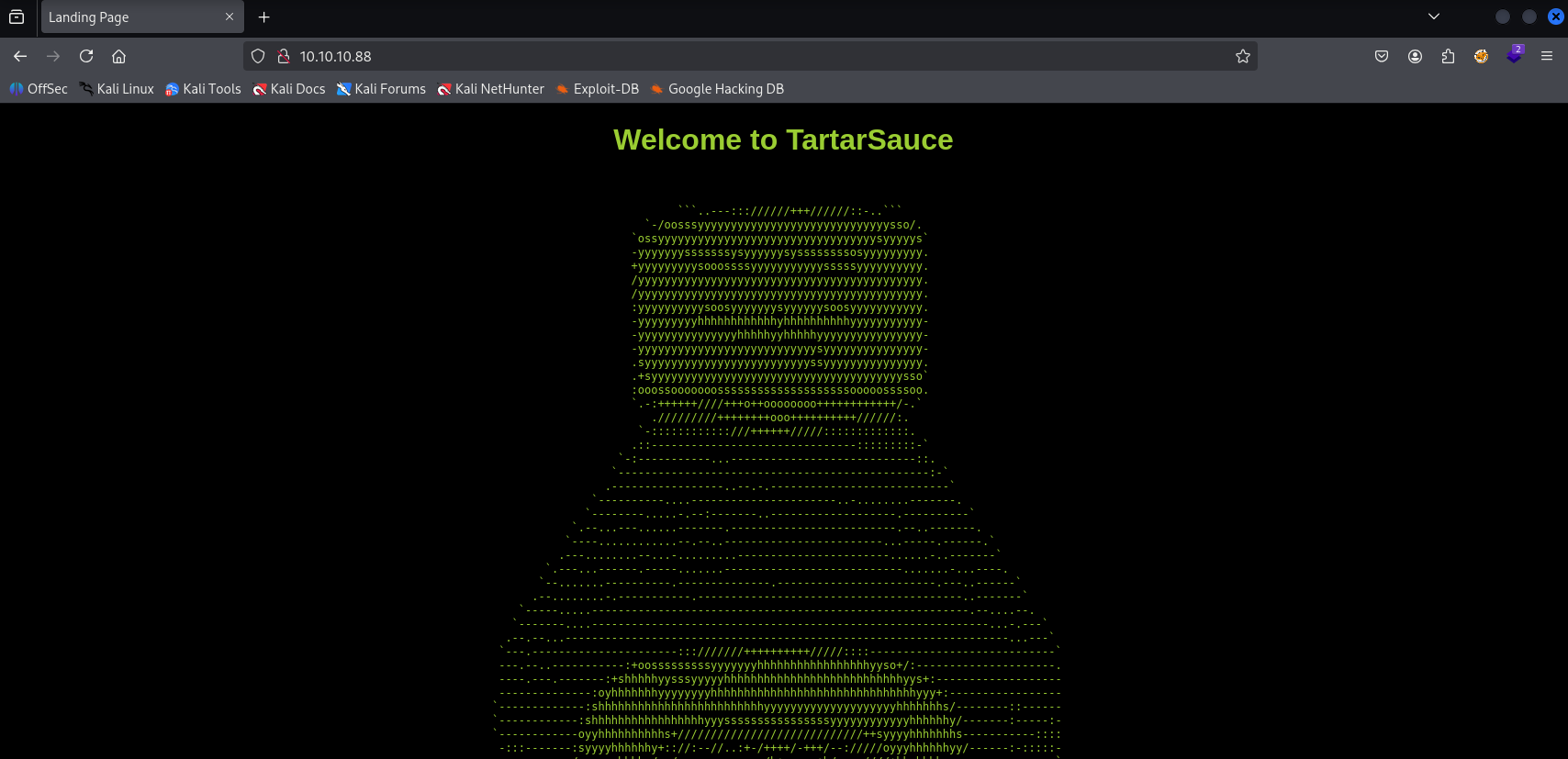The image size is (1568, 759).
Task: Open the Google Hacking DB bookmark
Action: click(x=717, y=89)
